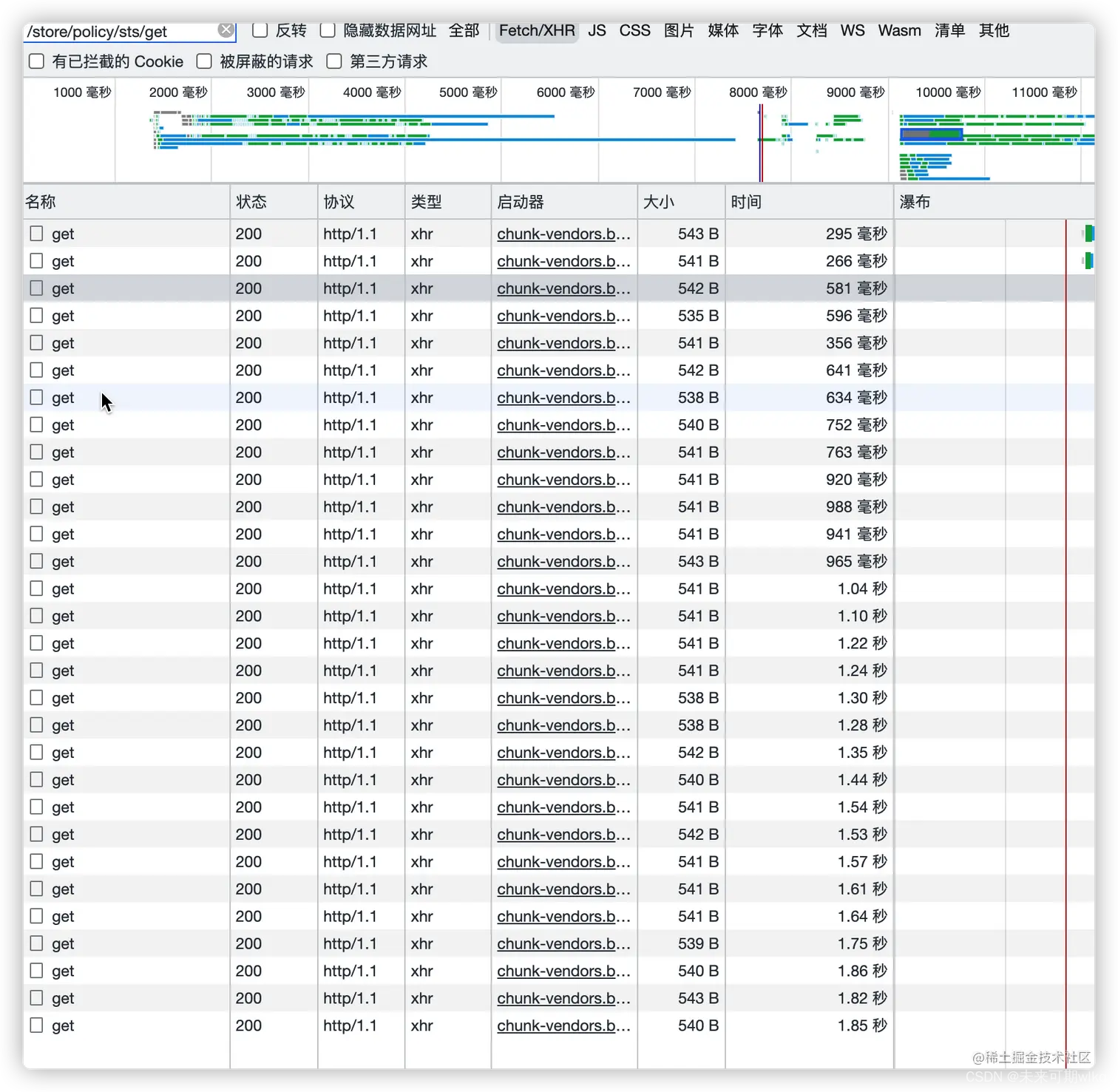
Task: Show only 图片 requests
Action: pyautogui.click(x=679, y=30)
